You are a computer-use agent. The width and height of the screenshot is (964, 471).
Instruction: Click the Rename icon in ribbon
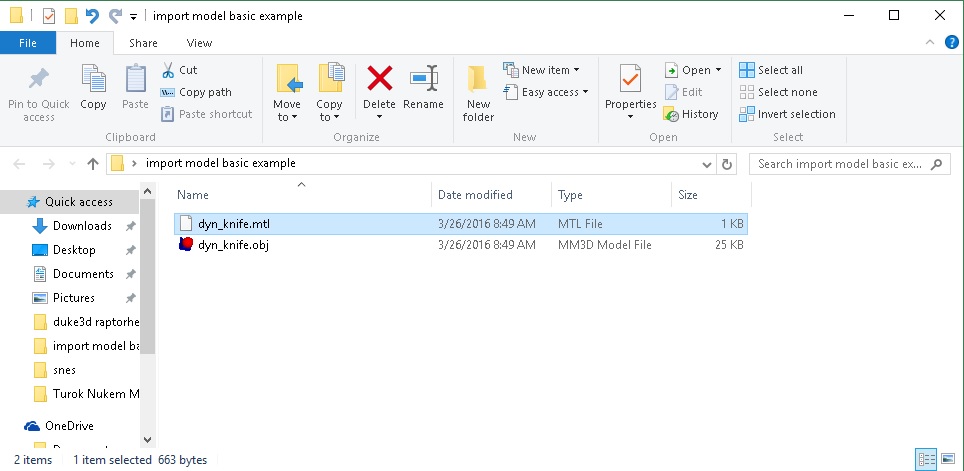point(423,79)
